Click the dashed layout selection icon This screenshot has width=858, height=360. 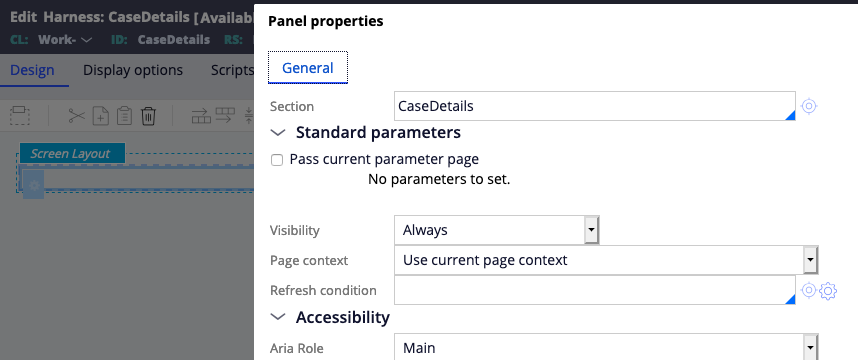[x=20, y=116]
